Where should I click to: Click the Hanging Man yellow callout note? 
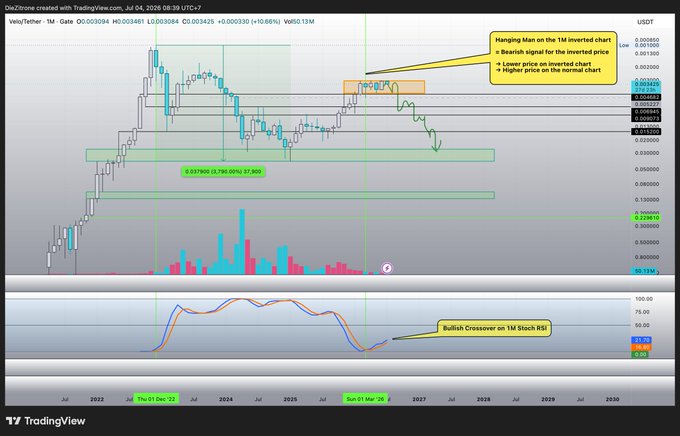(553, 58)
